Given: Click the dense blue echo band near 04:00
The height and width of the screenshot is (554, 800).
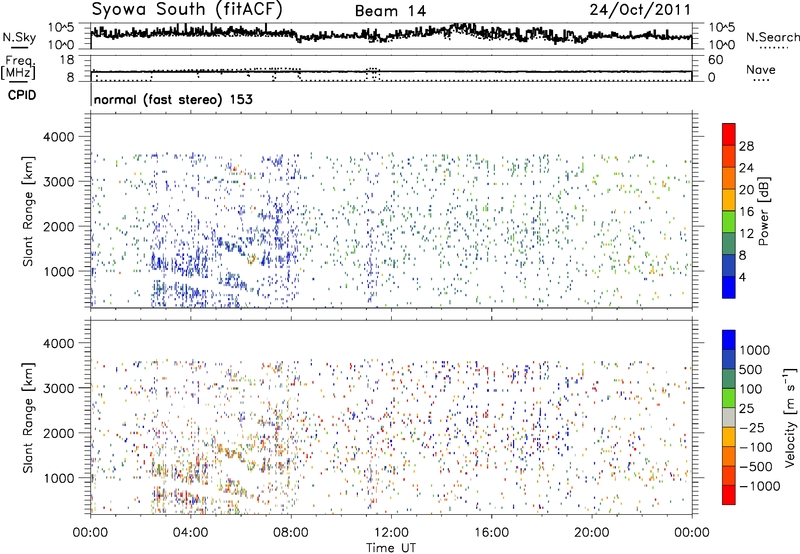Looking at the screenshot, I should [189, 265].
